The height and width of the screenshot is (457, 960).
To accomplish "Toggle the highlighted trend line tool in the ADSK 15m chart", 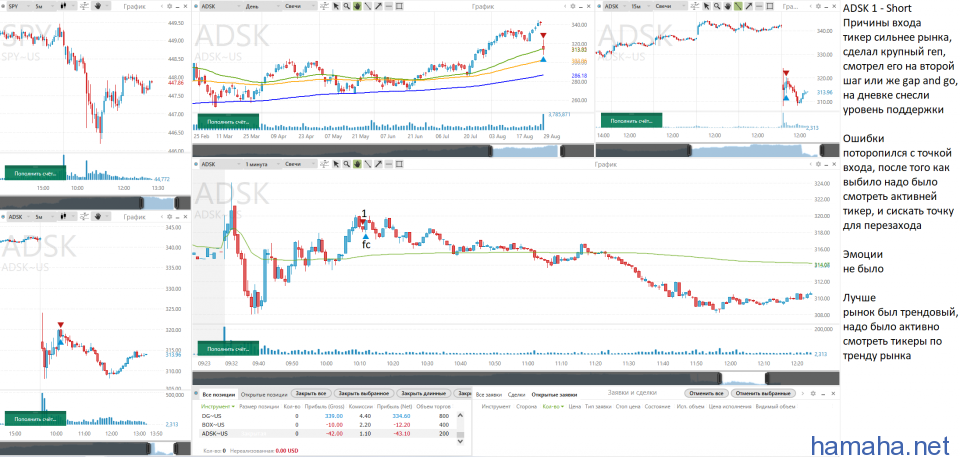I will 738,6.
